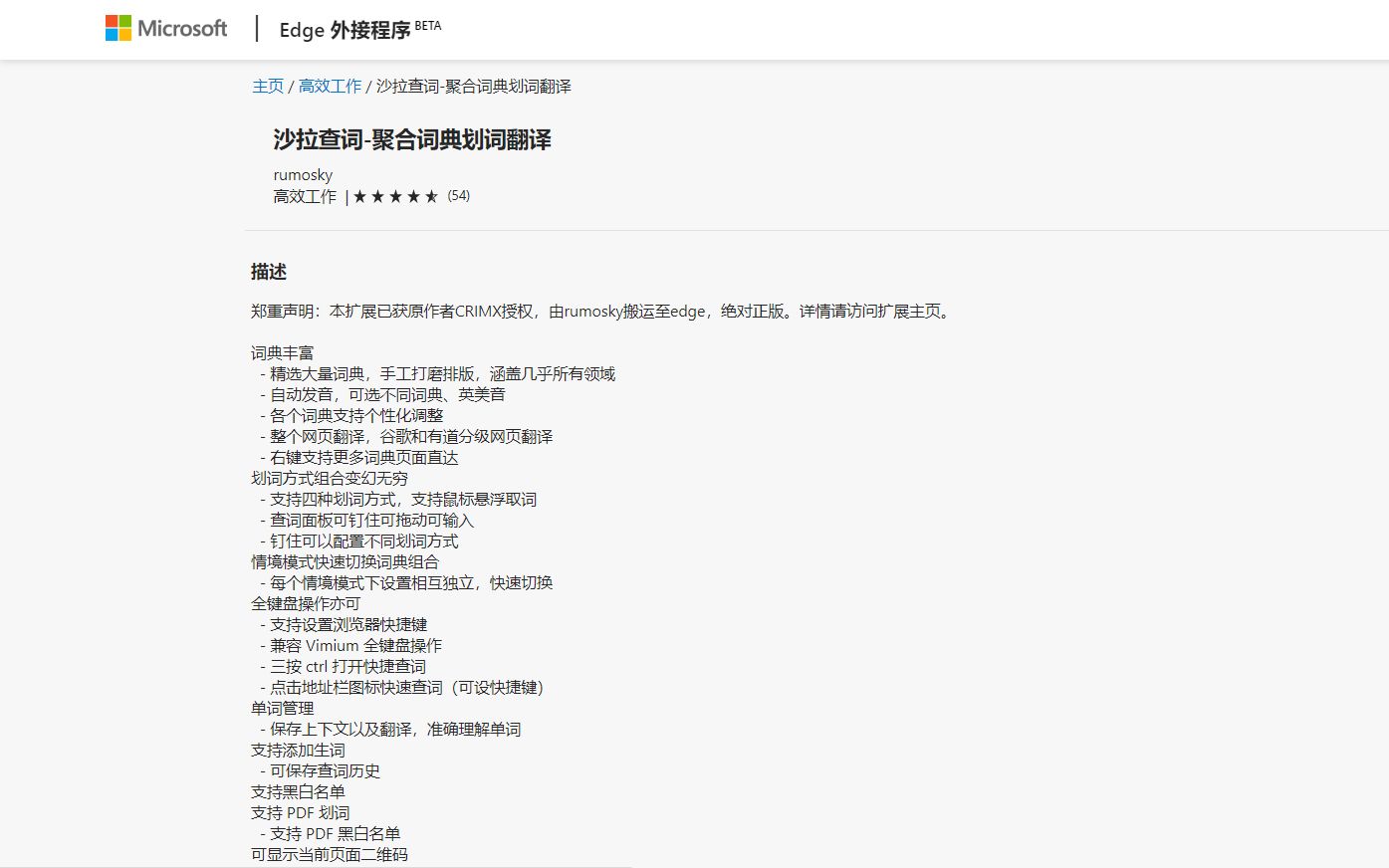Click the 可显示当前页面二维码 line
This screenshot has width=1389, height=868.
pyautogui.click(x=330, y=854)
